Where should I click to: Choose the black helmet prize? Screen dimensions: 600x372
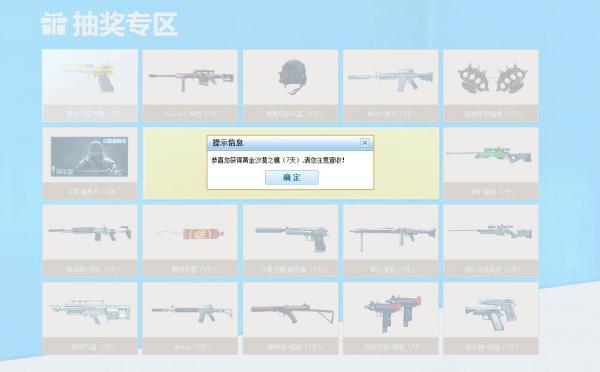[291, 85]
